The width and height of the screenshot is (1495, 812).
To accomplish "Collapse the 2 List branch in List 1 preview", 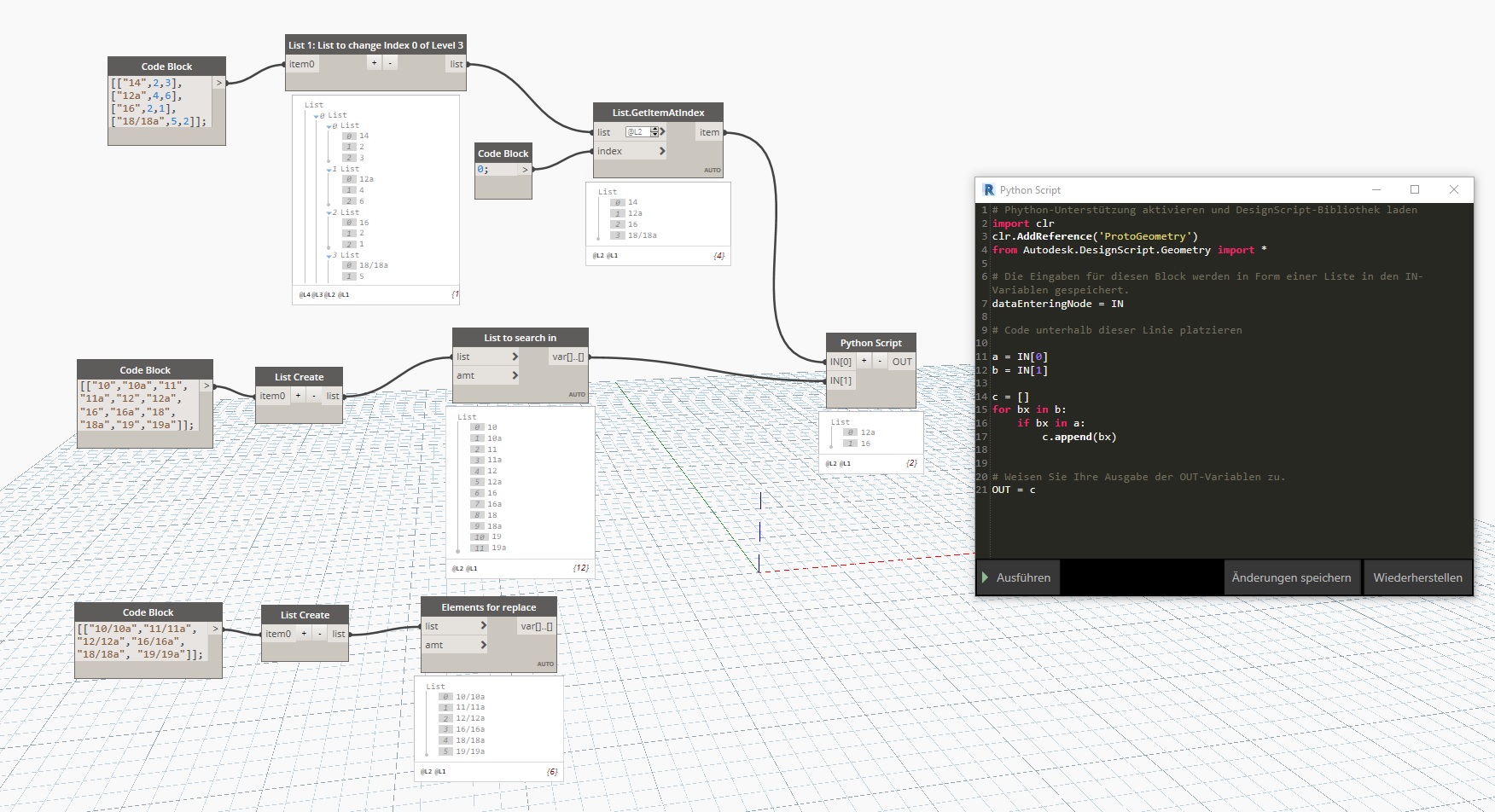I will pos(329,213).
